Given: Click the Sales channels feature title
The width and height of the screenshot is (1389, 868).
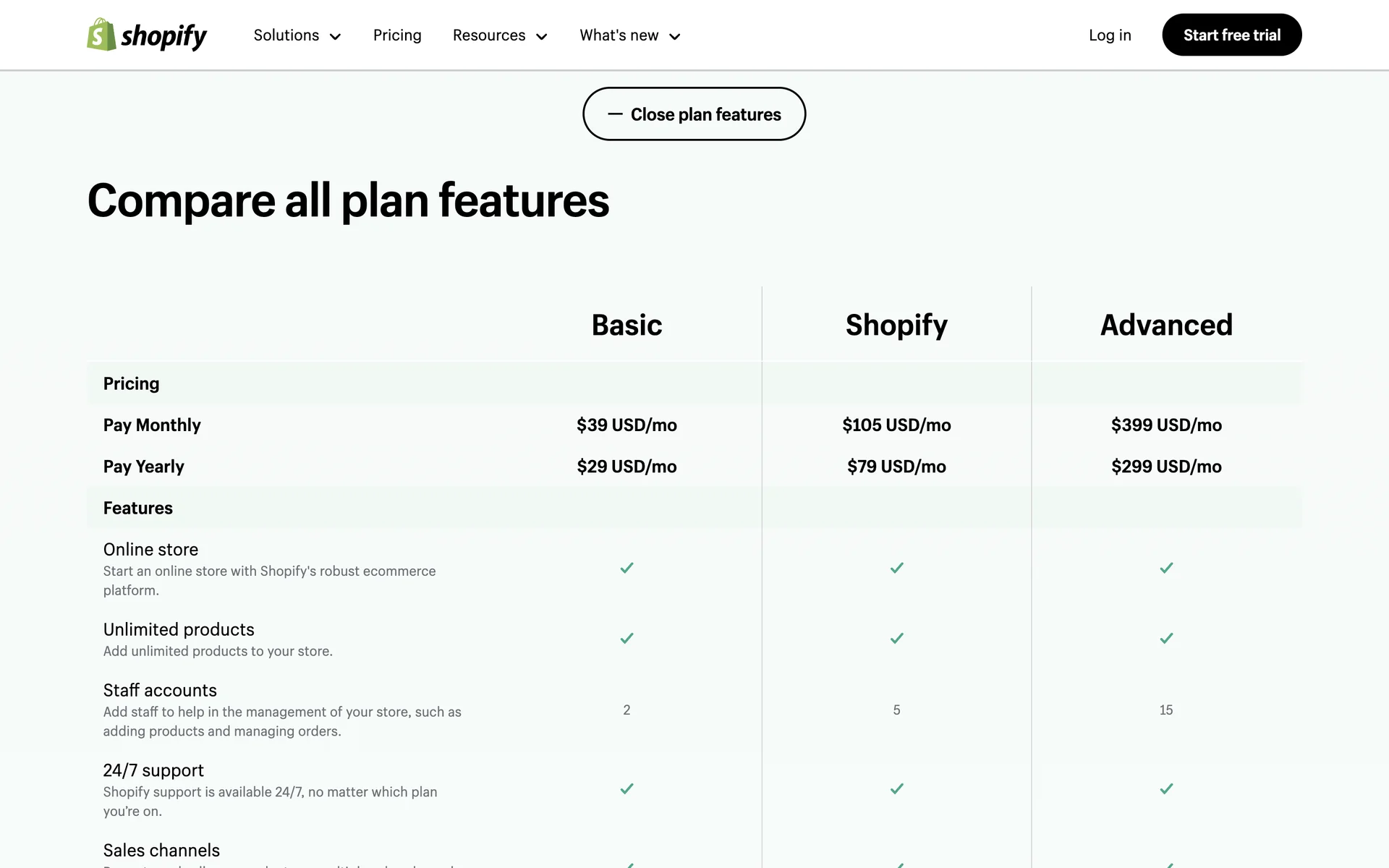Looking at the screenshot, I should pos(161,850).
